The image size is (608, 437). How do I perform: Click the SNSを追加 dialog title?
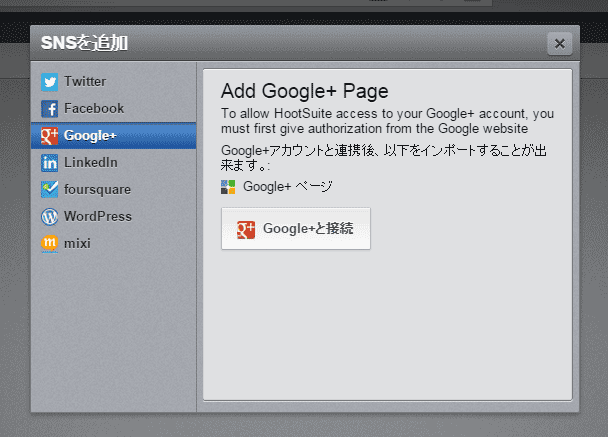click(x=84, y=43)
